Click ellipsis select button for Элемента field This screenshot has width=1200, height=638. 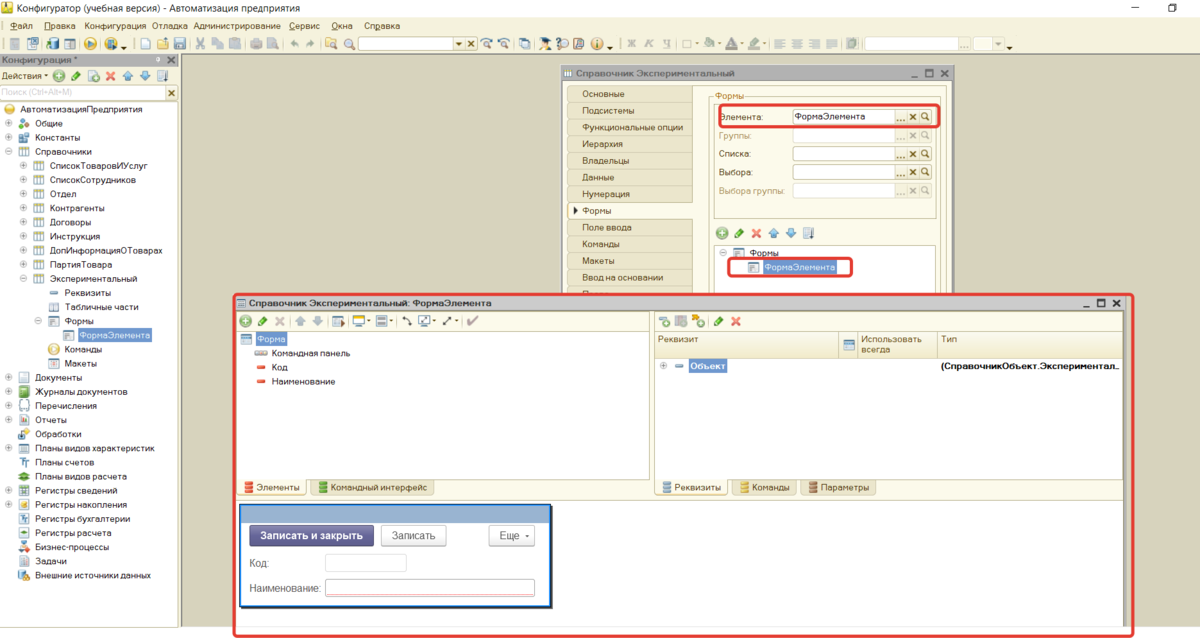tap(900, 117)
